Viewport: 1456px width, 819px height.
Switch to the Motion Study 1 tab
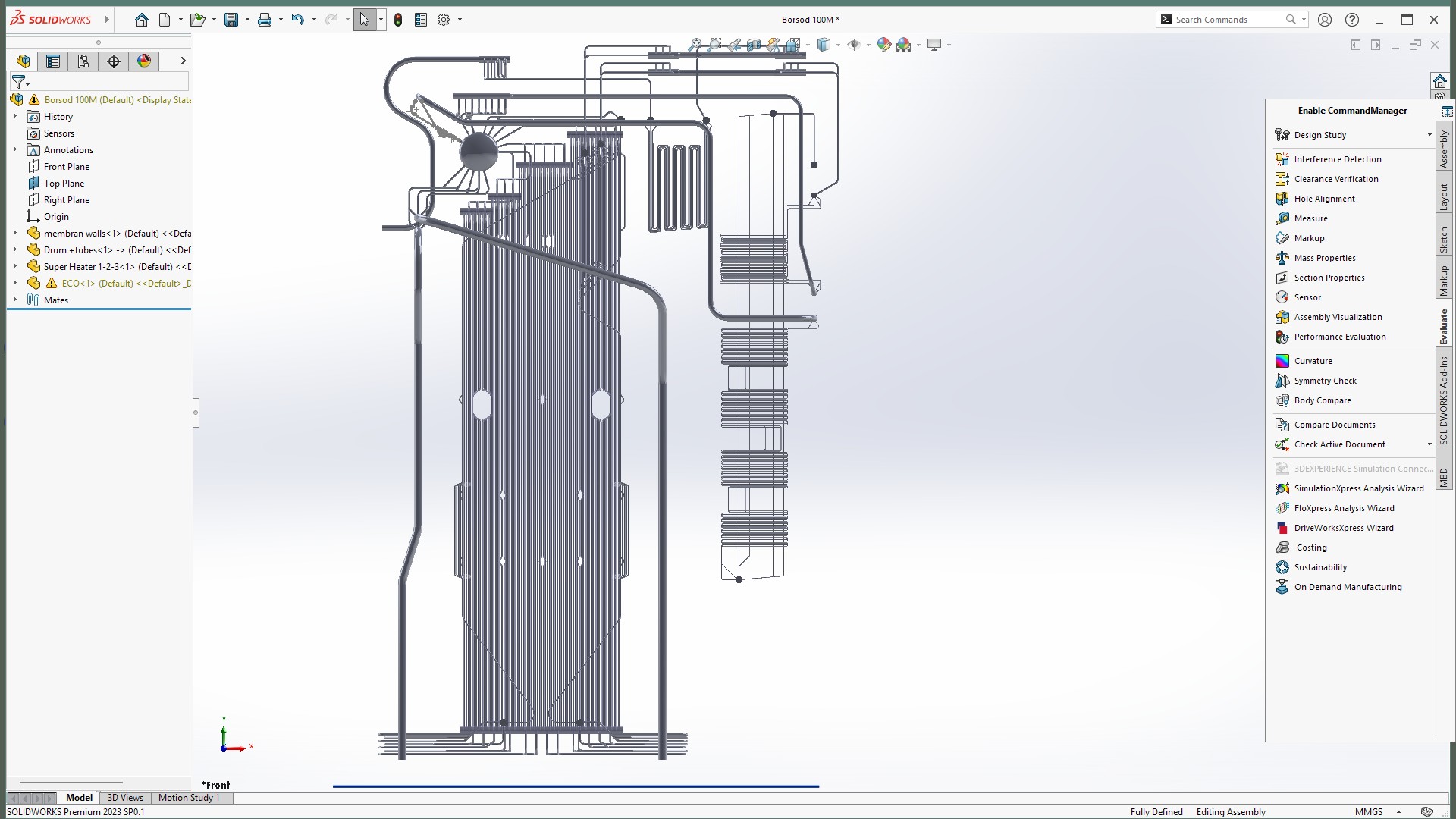click(189, 798)
